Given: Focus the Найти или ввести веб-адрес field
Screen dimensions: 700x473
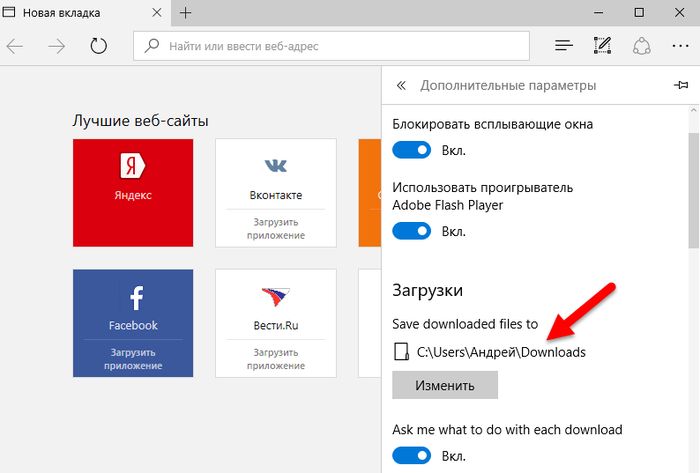Looking at the screenshot, I should (331, 46).
